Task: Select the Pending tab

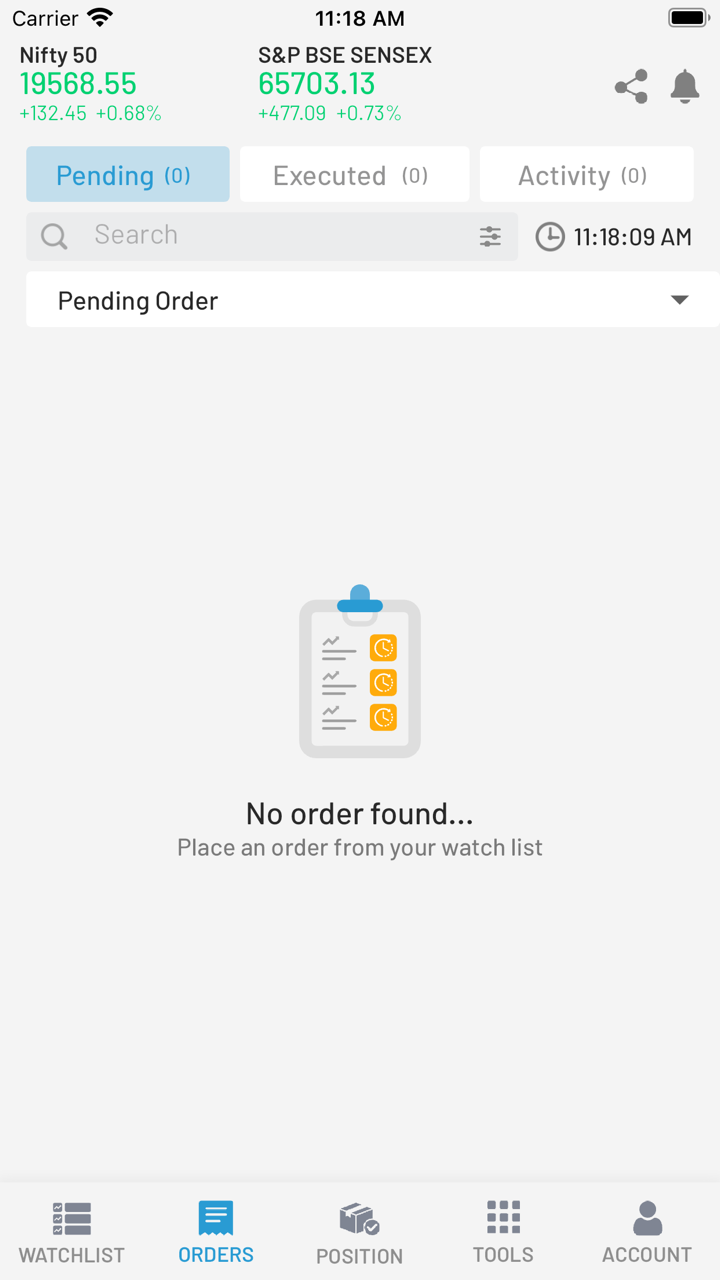Action: click(128, 175)
